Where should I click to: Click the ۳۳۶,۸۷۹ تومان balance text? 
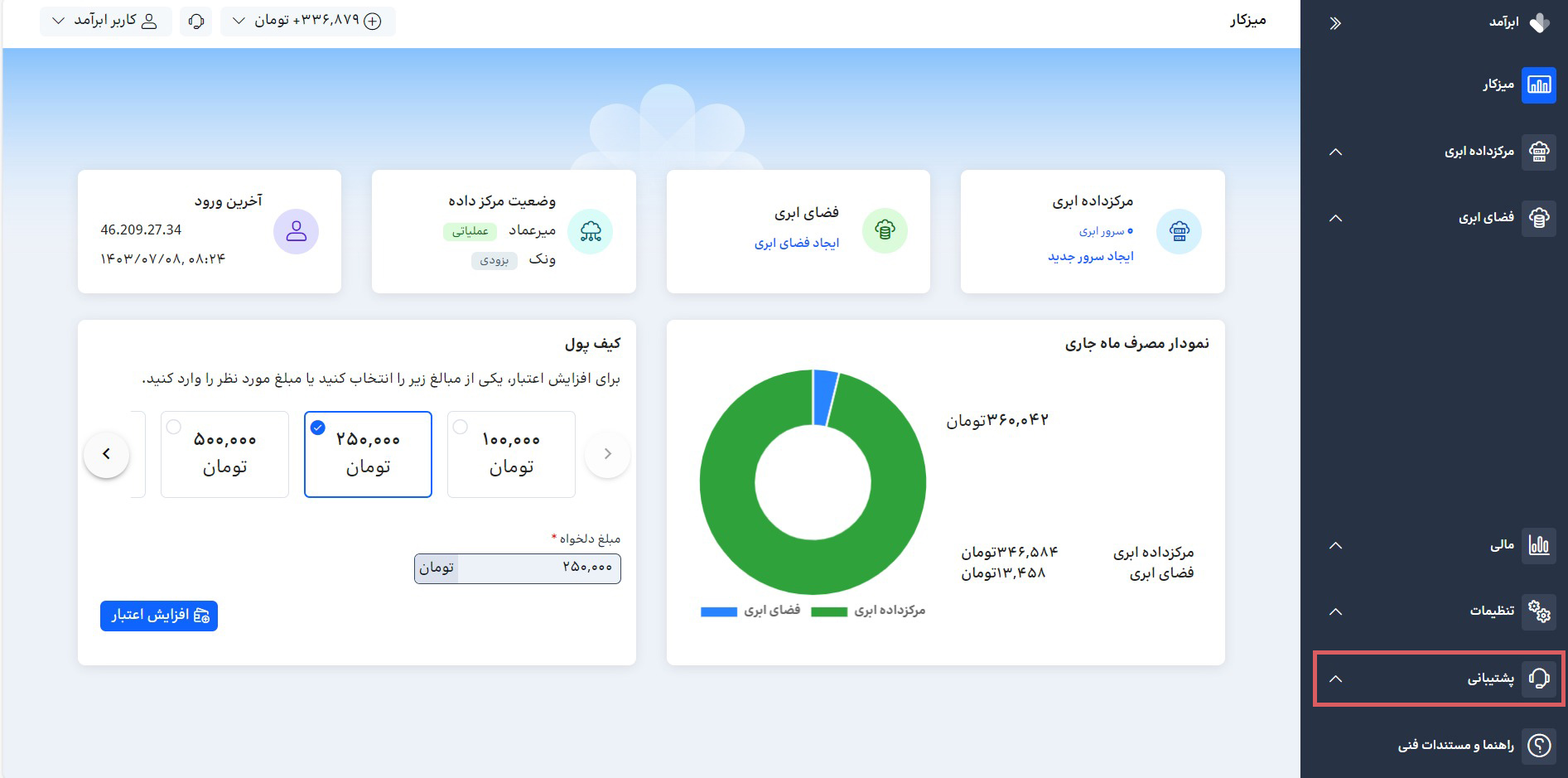coord(307,21)
